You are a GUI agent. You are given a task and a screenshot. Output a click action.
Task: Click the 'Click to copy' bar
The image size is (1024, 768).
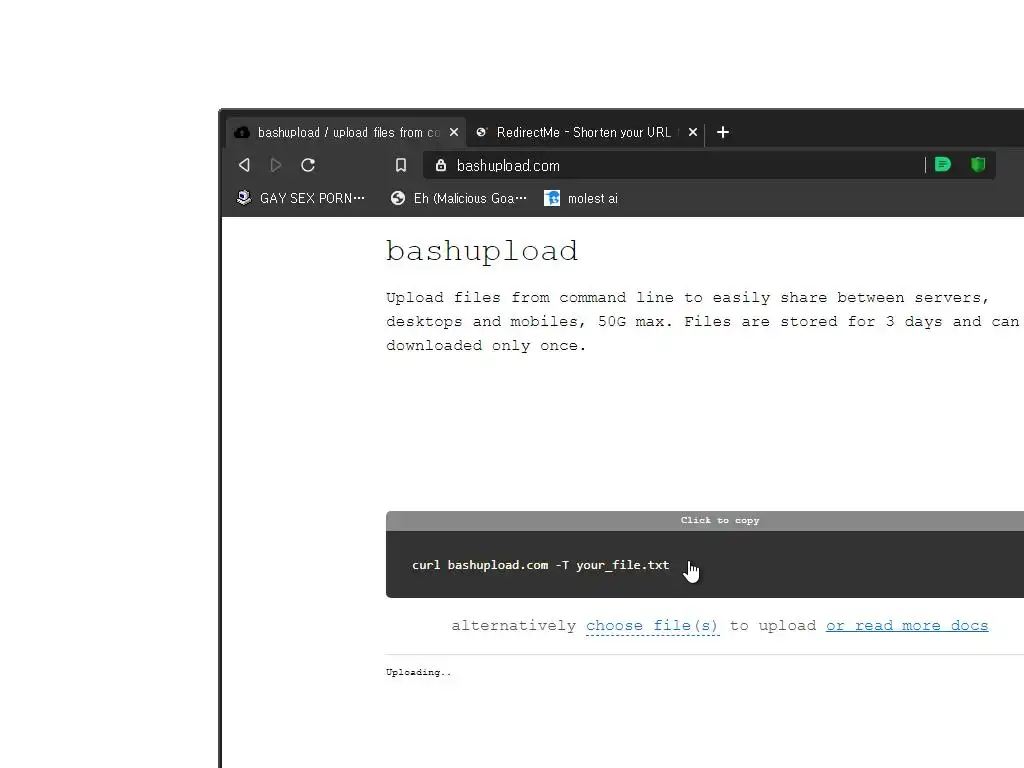tap(705, 520)
